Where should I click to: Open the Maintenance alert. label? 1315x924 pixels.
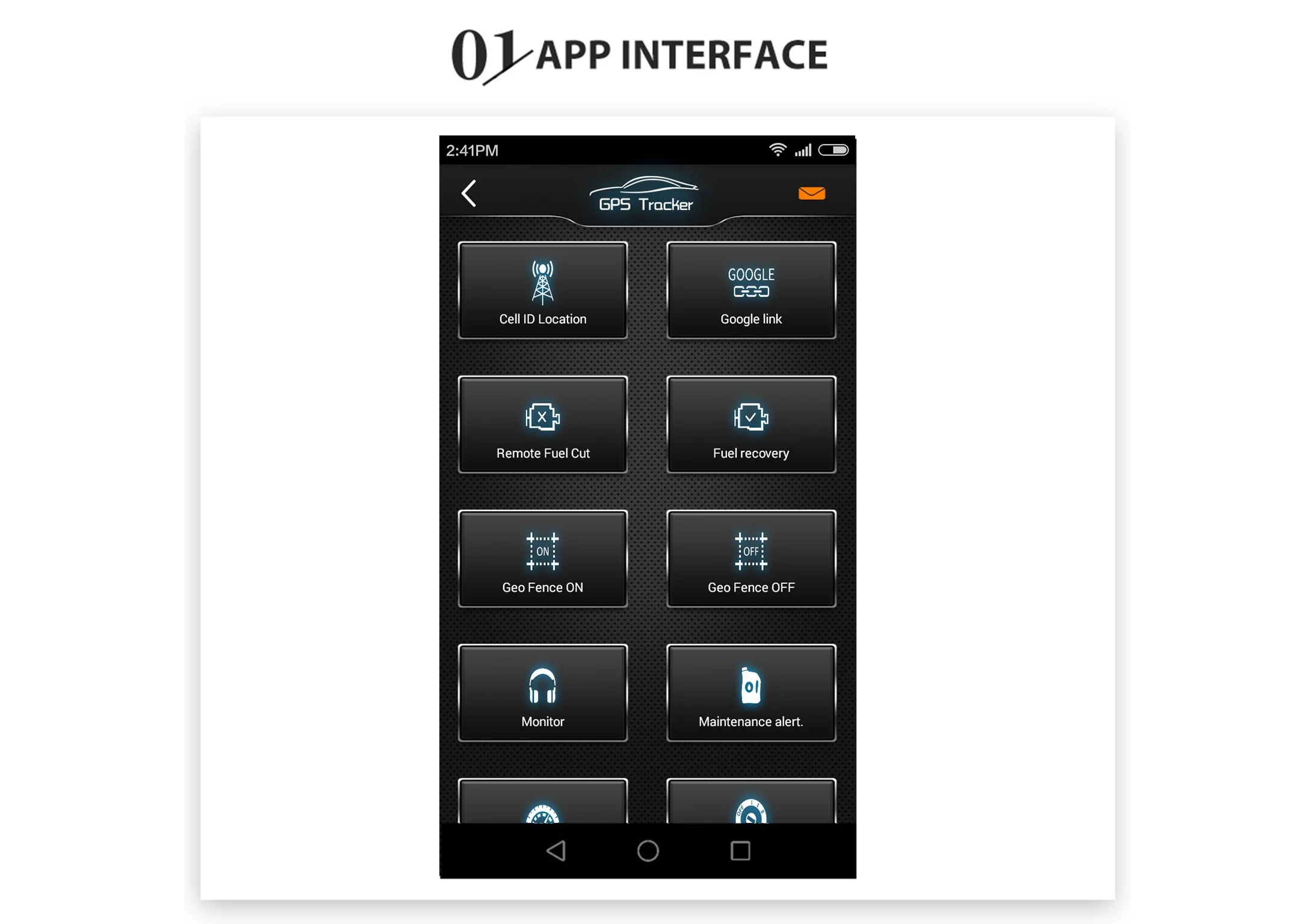[750, 722]
